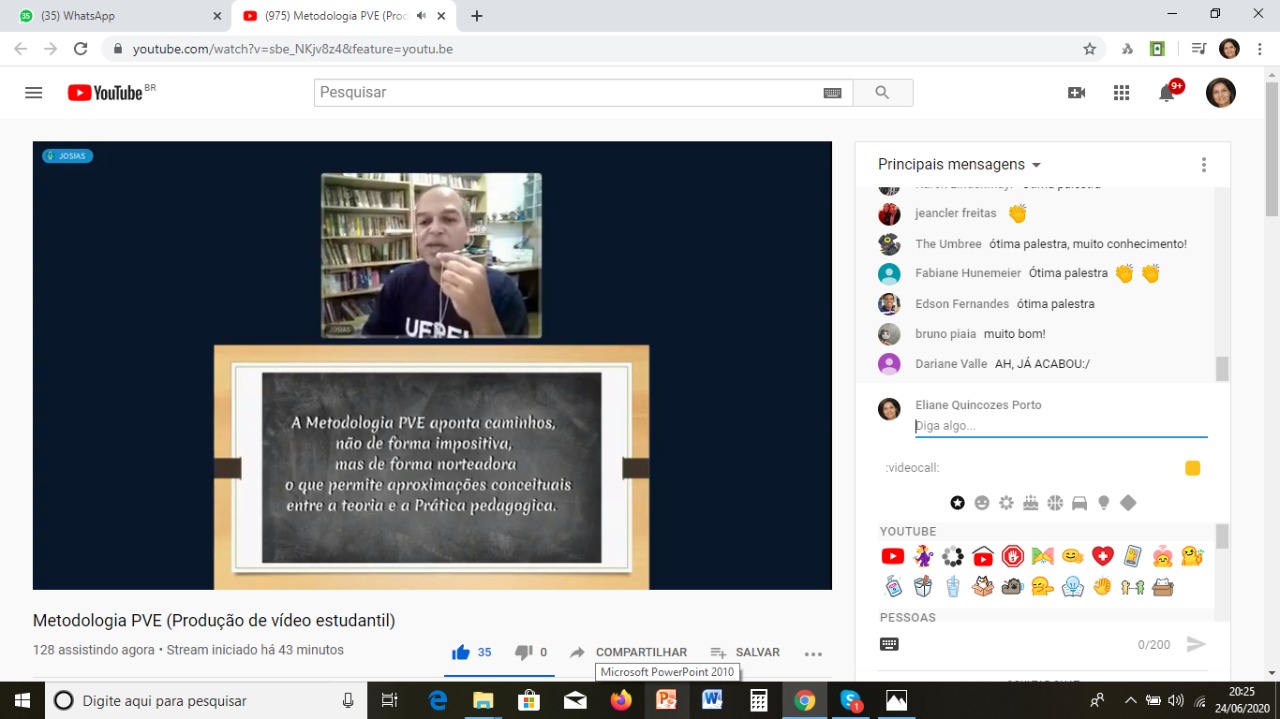
Task: Open the on-screen keyboard in search bar
Action: coord(832,93)
